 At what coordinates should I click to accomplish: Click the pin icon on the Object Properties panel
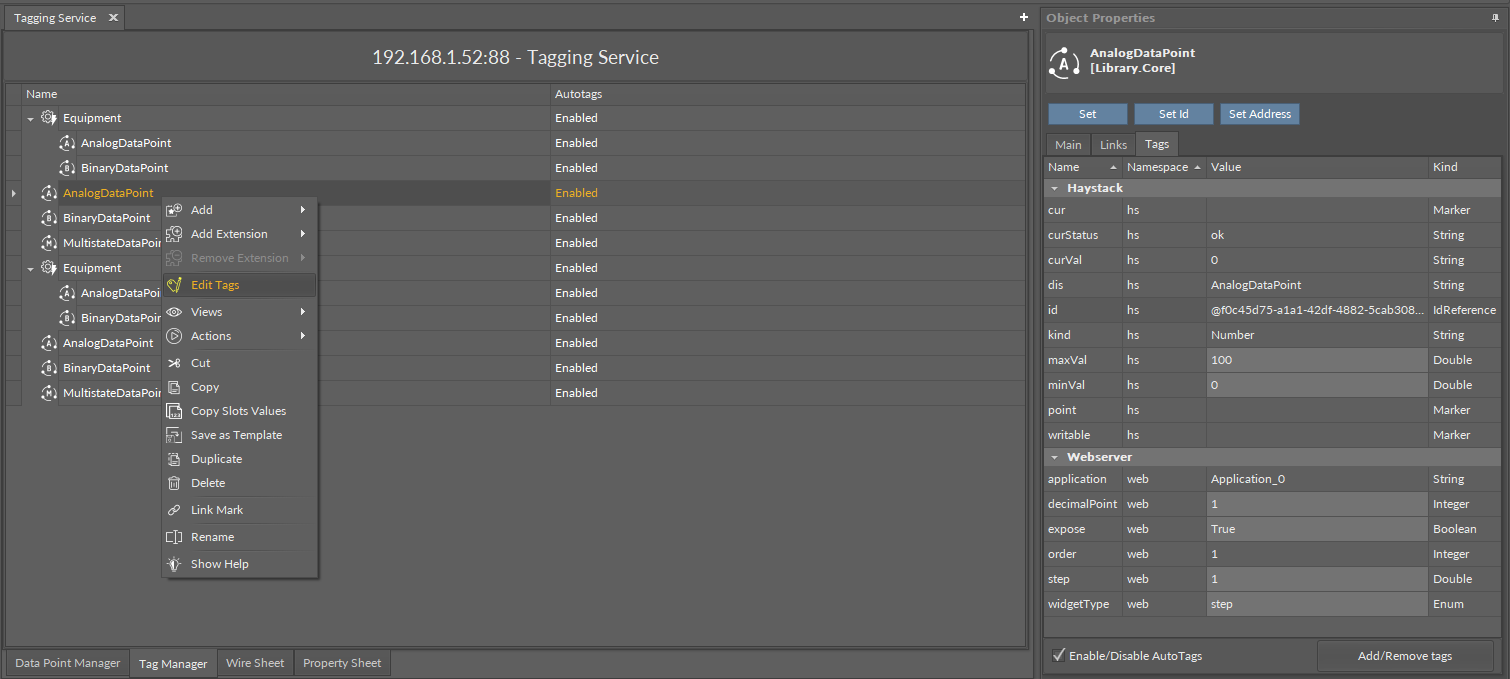1494,17
